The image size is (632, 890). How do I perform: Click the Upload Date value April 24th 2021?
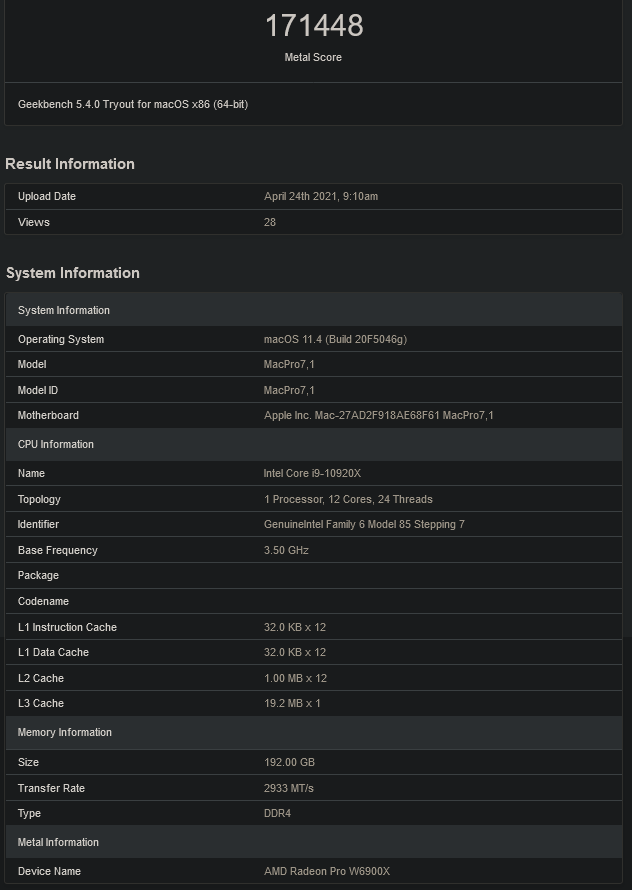(x=321, y=197)
